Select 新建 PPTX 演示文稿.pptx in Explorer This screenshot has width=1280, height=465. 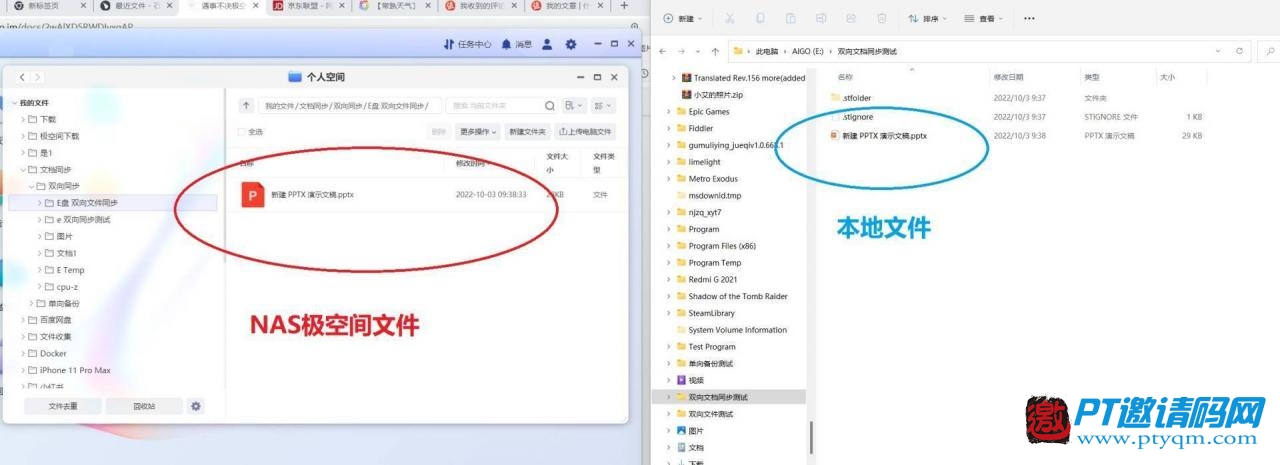(884, 136)
